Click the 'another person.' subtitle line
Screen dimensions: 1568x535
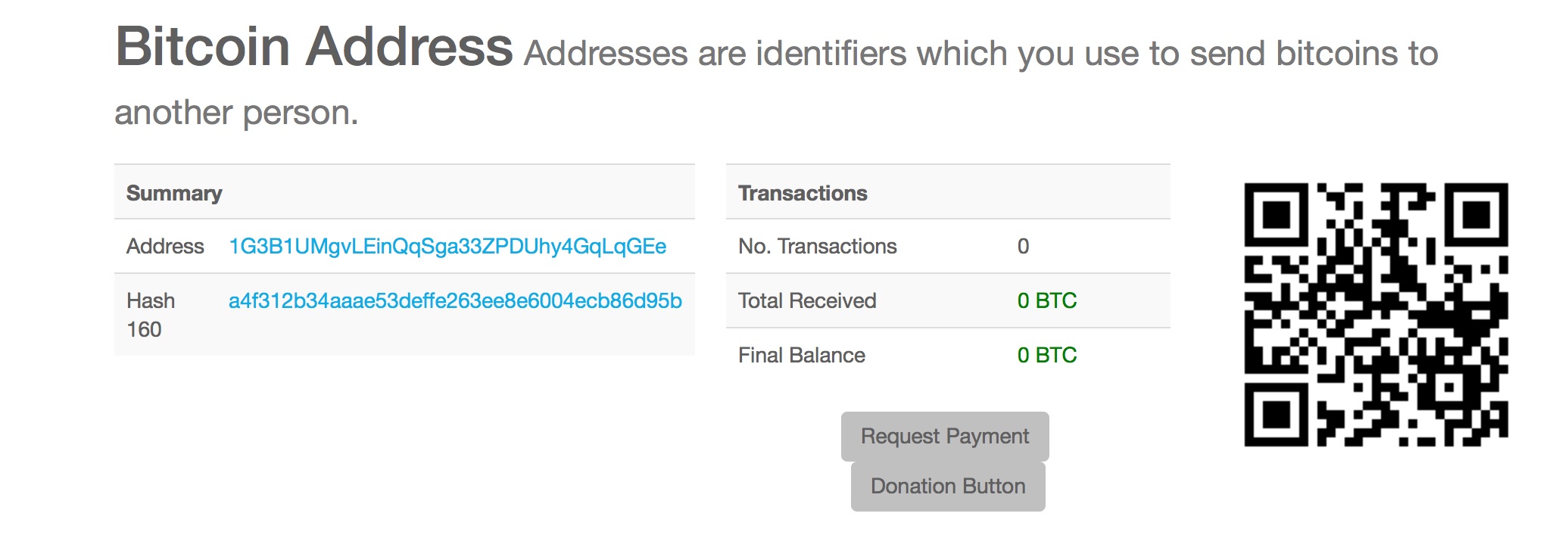236,113
